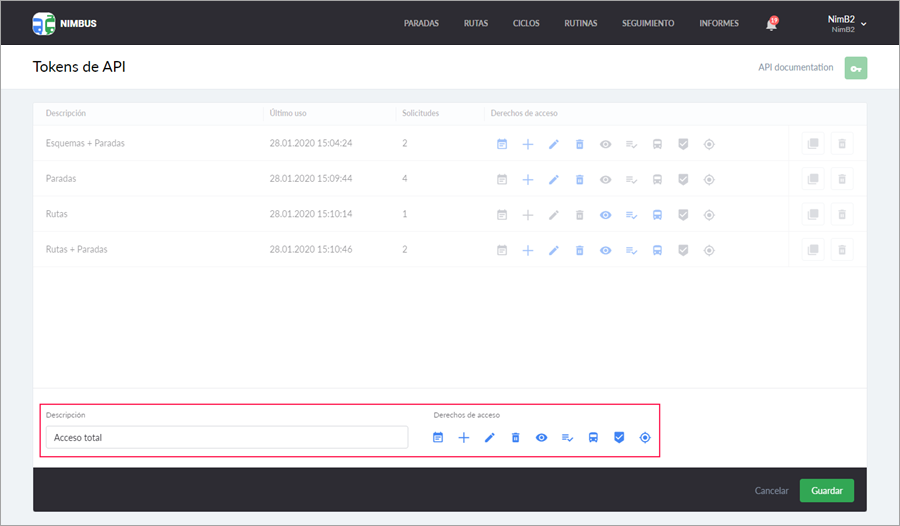Image resolution: width=900 pixels, height=526 pixels.
Task: Click the green API key icon button
Action: 855,68
